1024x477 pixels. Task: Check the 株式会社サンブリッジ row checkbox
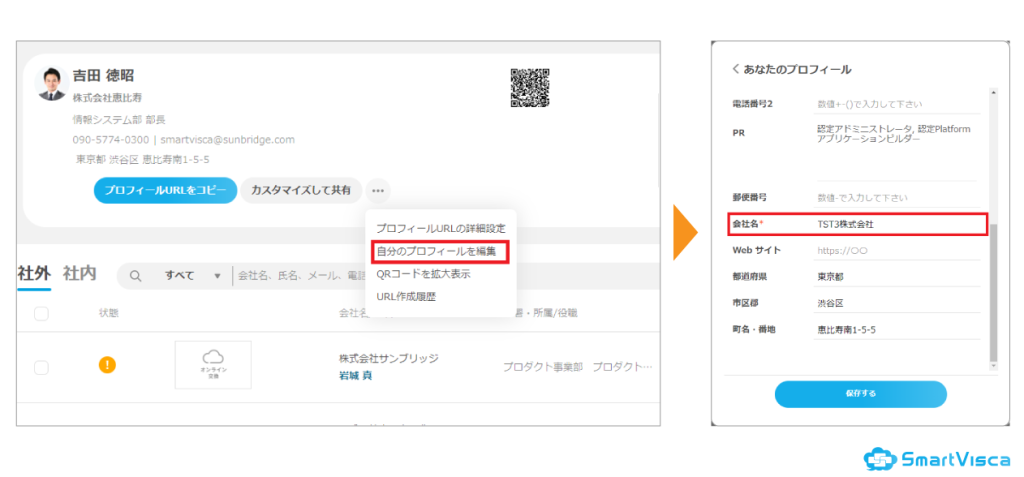pyautogui.click(x=41, y=368)
